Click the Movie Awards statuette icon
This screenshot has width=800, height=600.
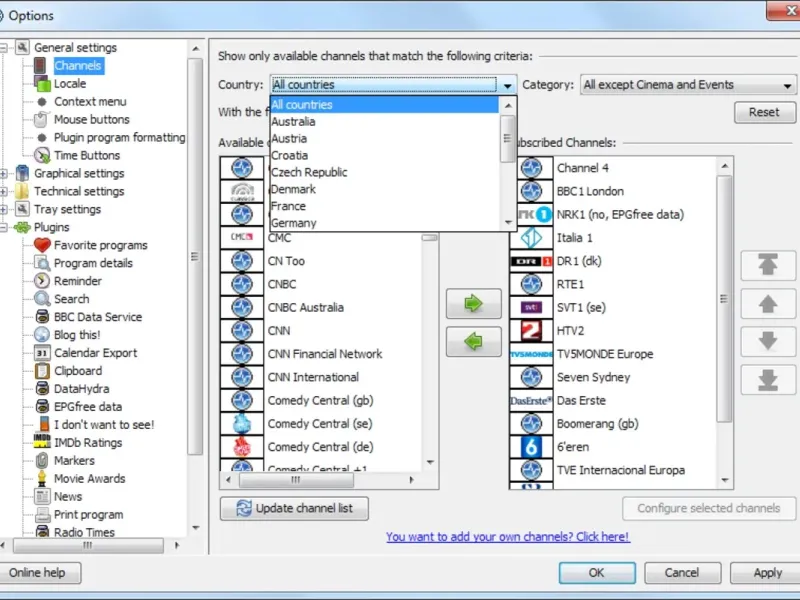(x=42, y=479)
